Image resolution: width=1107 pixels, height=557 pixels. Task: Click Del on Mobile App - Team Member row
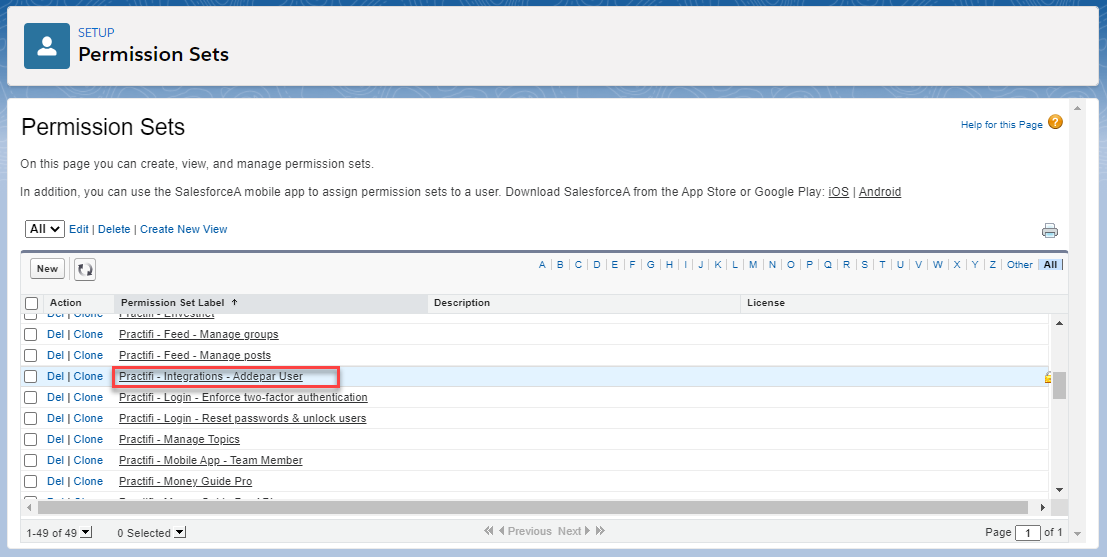55,461
